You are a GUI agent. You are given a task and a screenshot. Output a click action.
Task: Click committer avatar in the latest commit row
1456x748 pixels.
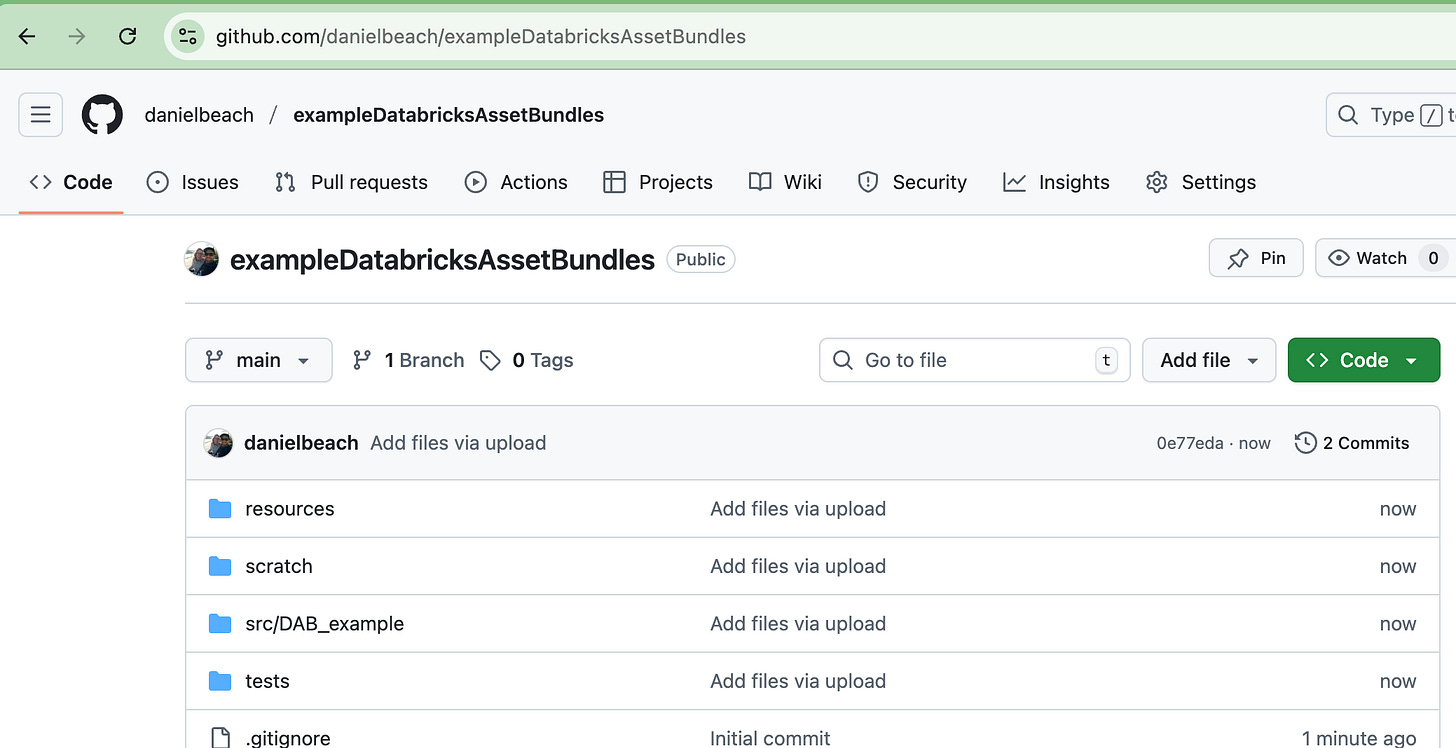[218, 443]
